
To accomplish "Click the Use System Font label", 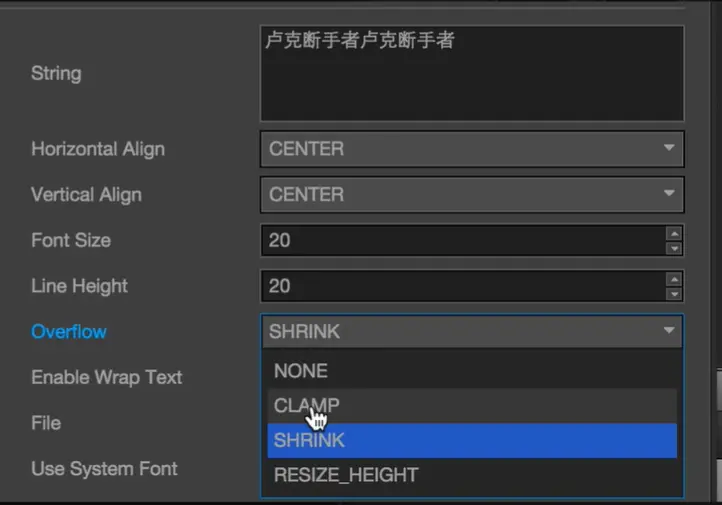I will pyautogui.click(x=104, y=469).
